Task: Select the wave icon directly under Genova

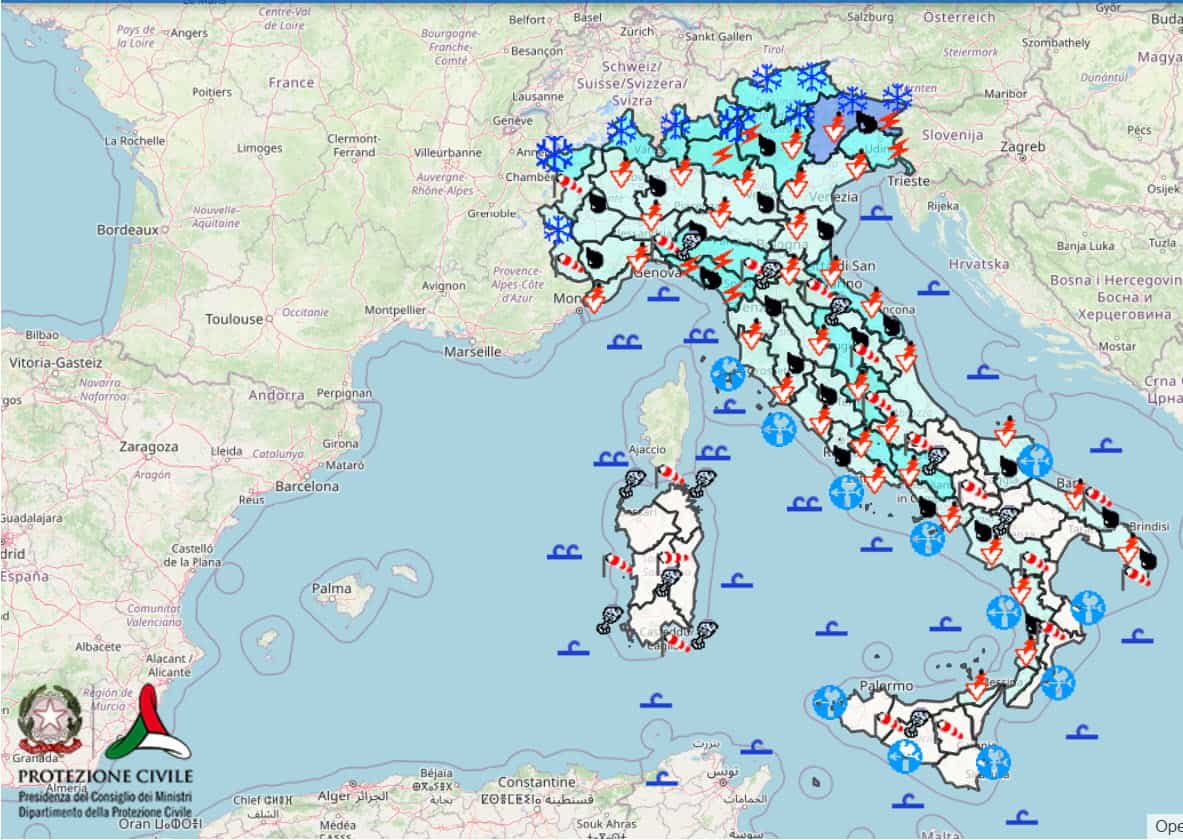Action: pyautogui.click(x=663, y=294)
